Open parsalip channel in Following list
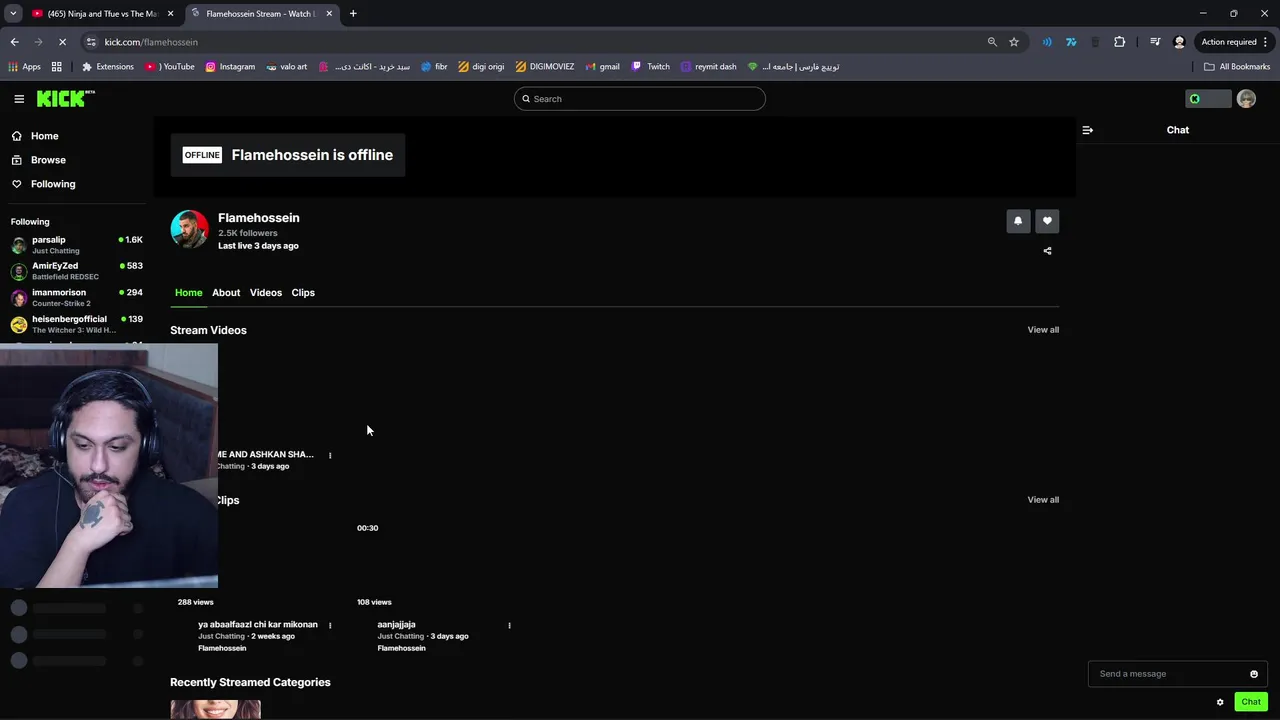This screenshot has width=1280, height=720. (x=77, y=245)
